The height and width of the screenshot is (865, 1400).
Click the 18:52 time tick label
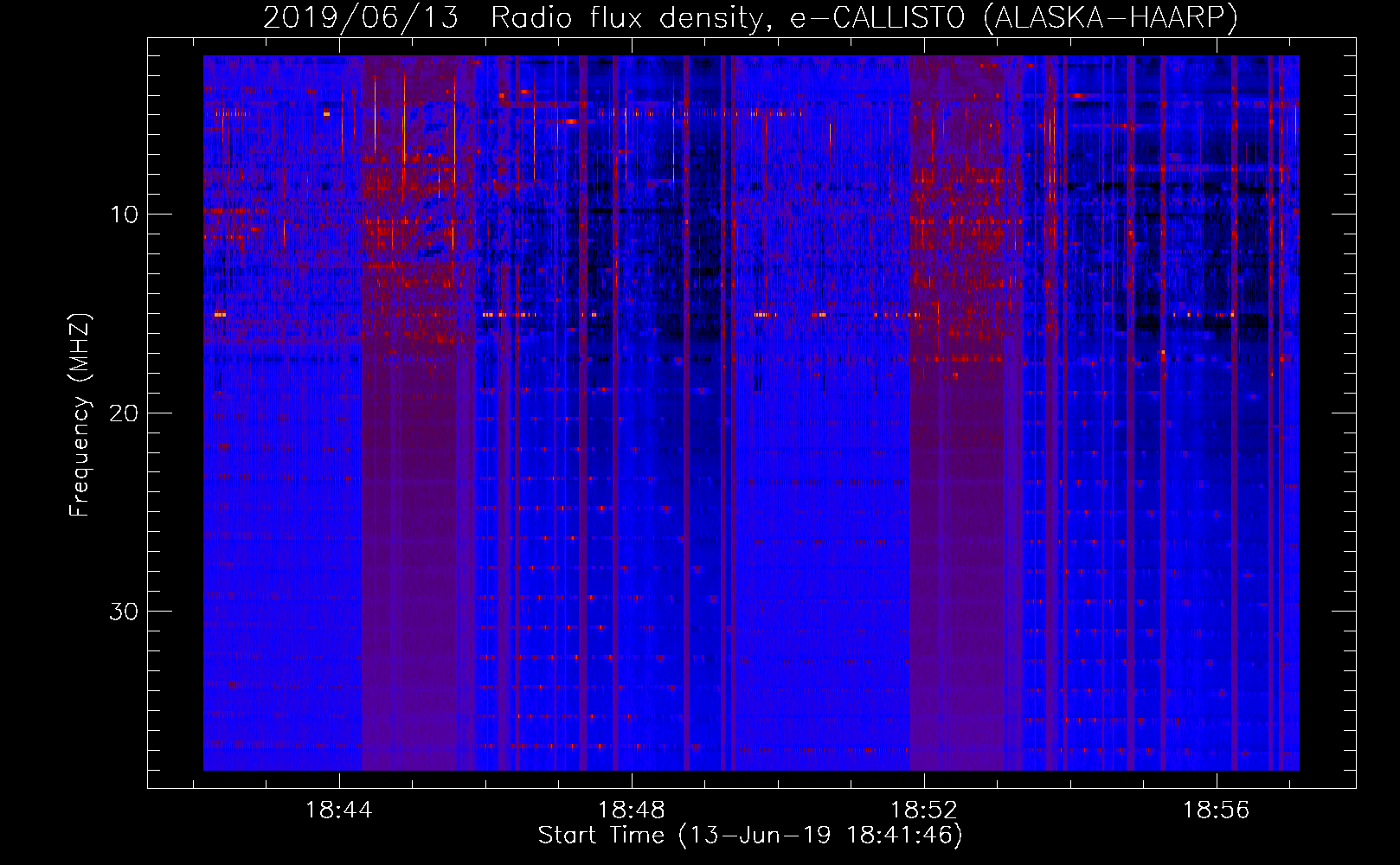pos(924,811)
